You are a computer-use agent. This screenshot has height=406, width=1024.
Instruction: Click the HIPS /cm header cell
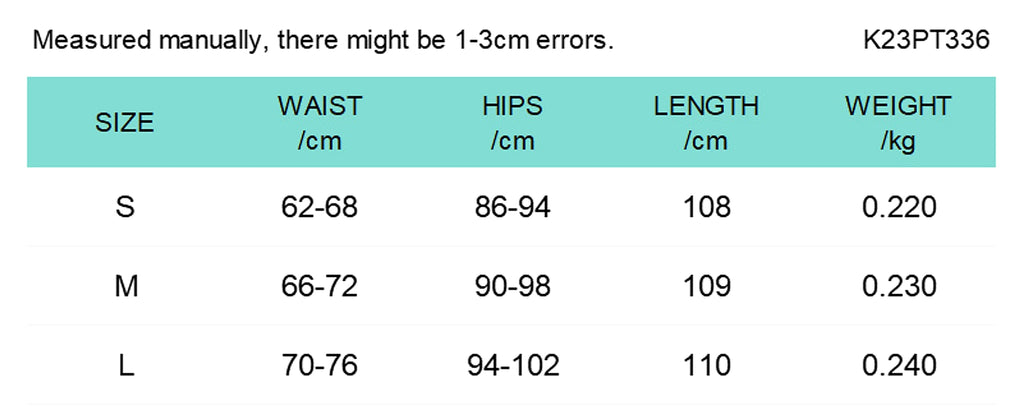click(x=513, y=123)
